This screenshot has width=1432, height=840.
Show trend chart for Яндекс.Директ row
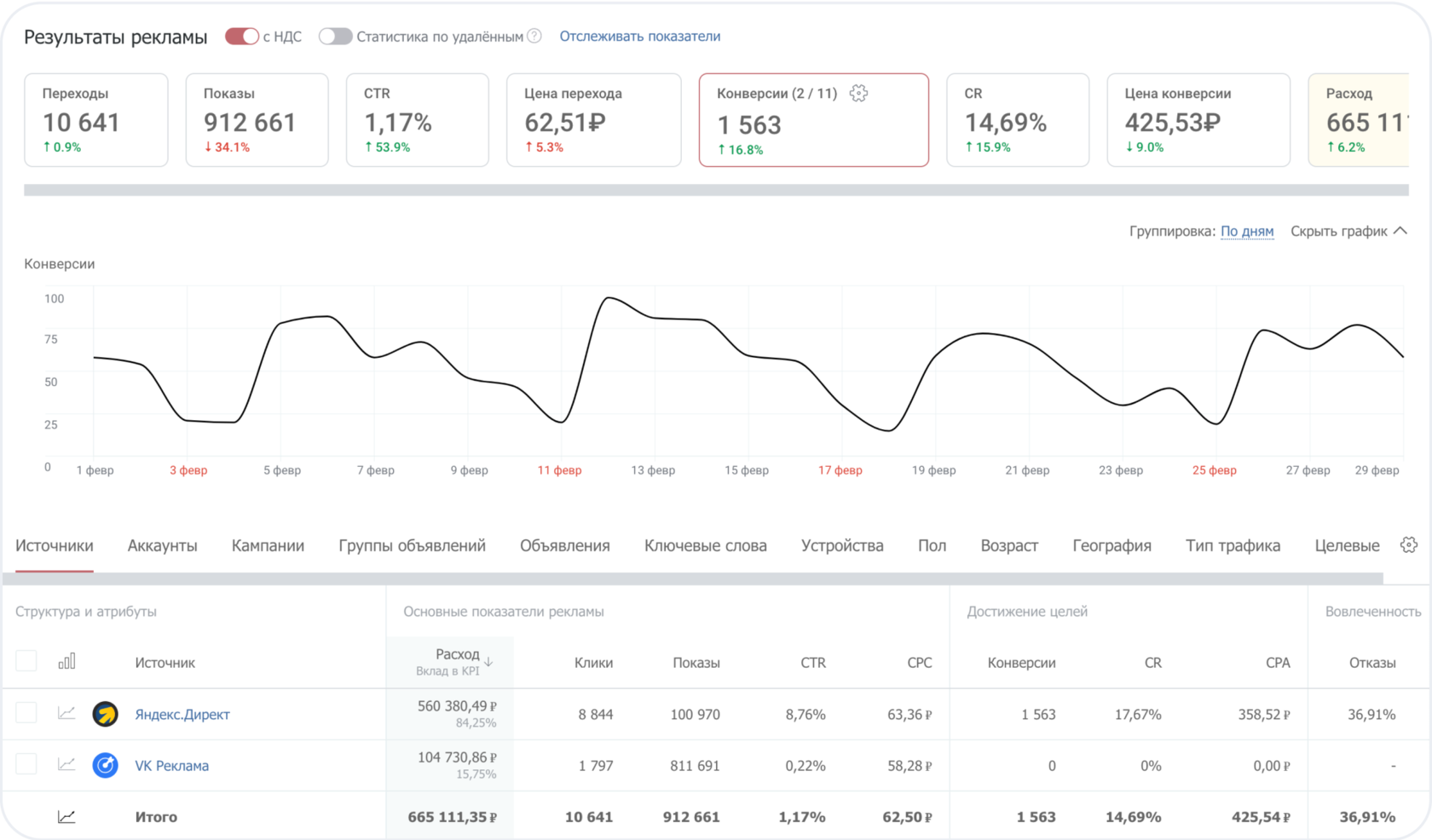(x=66, y=713)
